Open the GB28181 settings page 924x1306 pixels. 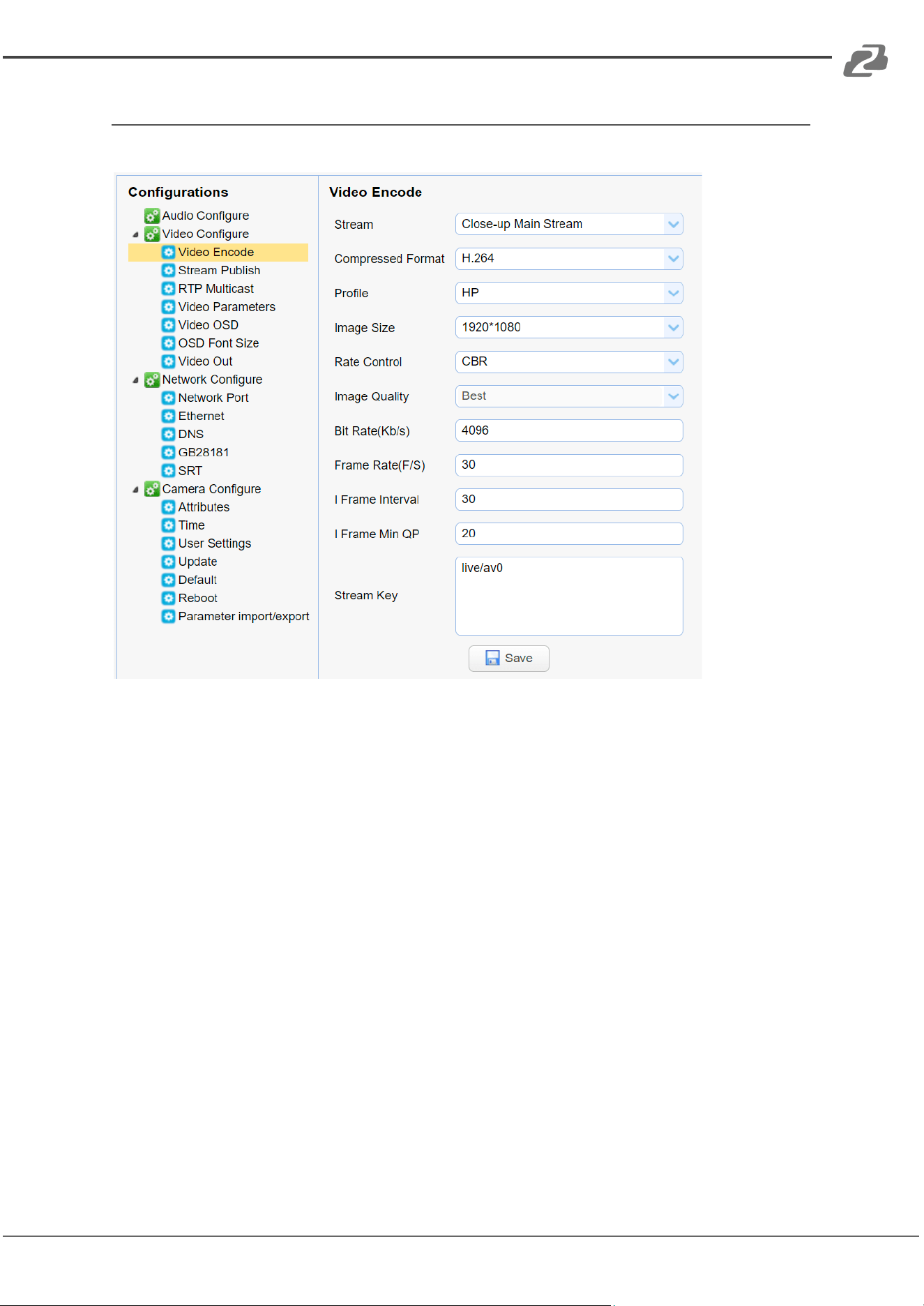pos(203,452)
